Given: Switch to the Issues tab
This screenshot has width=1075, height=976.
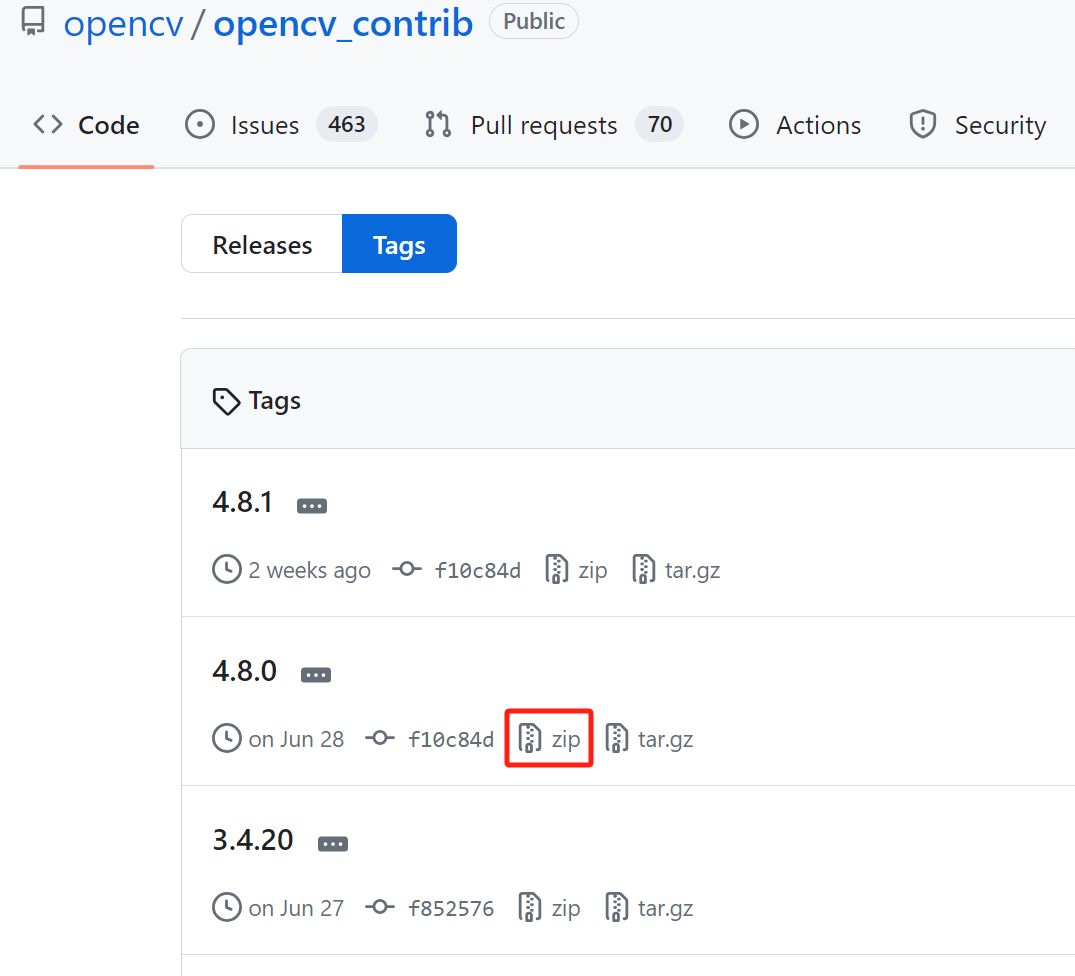Looking at the screenshot, I should click(x=281, y=125).
